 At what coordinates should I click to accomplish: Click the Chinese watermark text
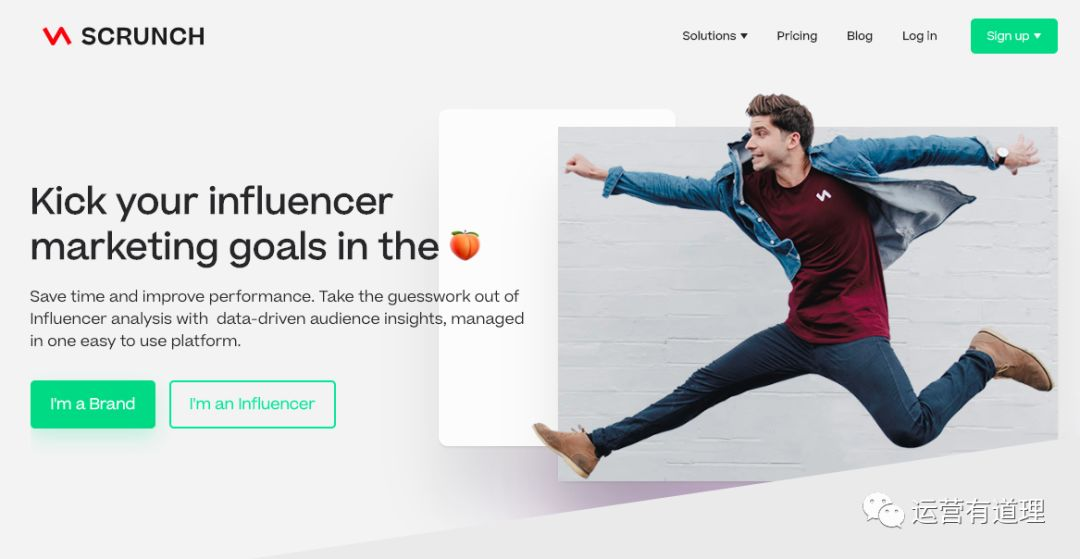click(979, 511)
